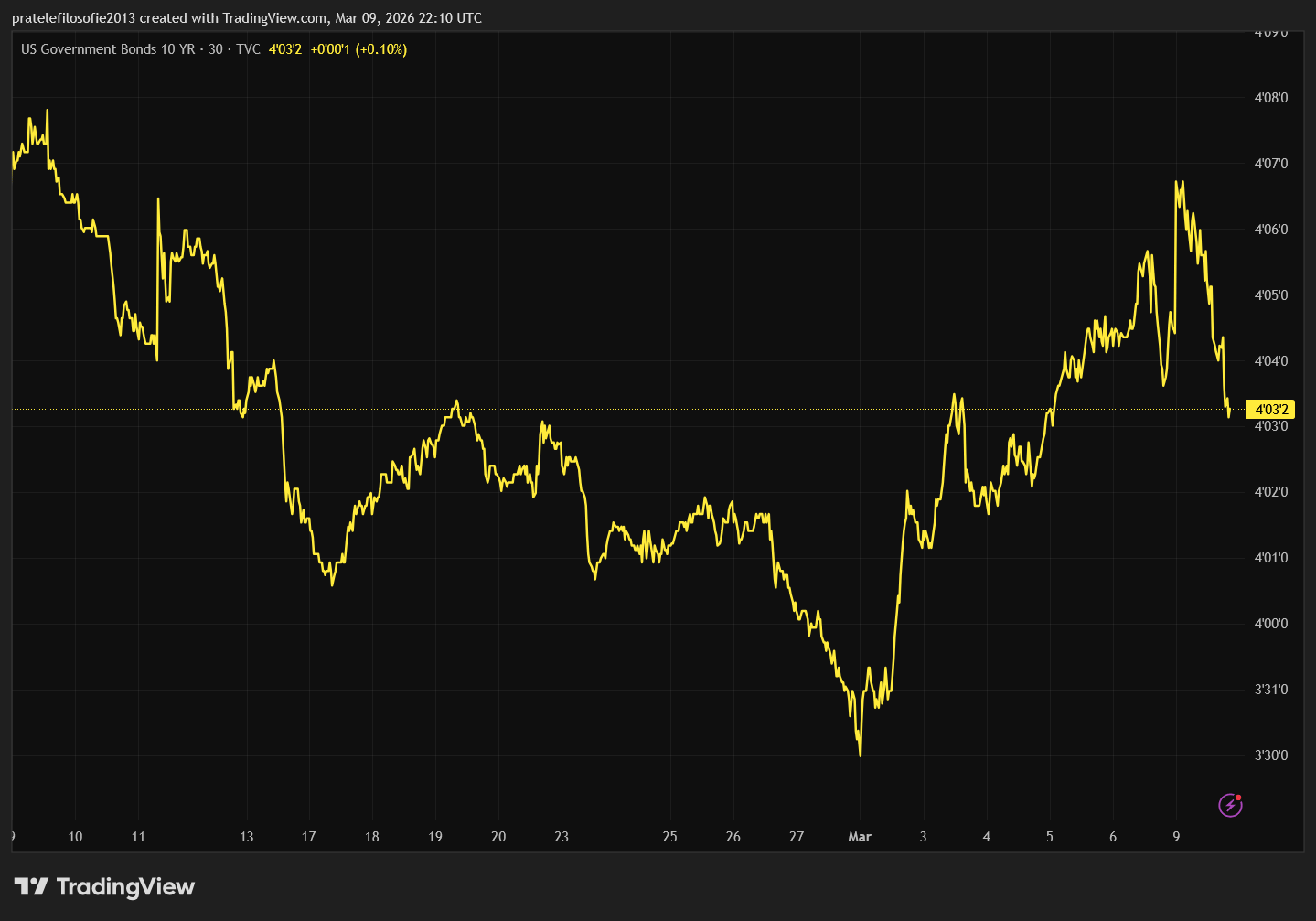
Task: Click date 26 on the time axis
Action: pyautogui.click(x=733, y=836)
